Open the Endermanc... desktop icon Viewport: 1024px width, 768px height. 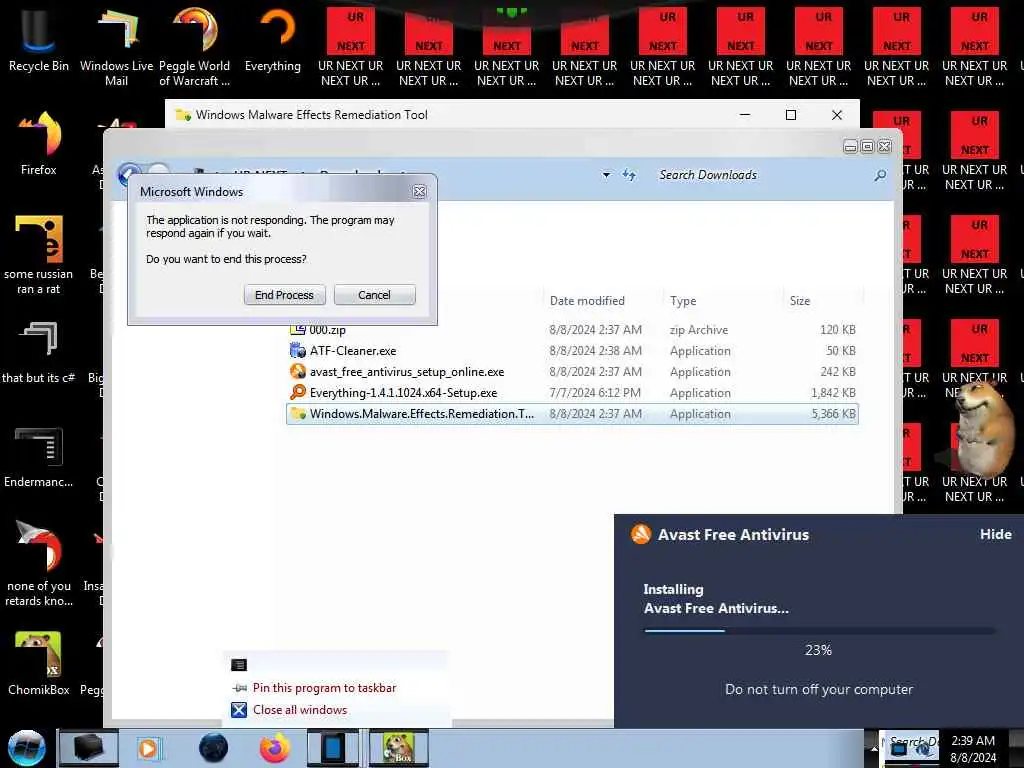point(39,456)
